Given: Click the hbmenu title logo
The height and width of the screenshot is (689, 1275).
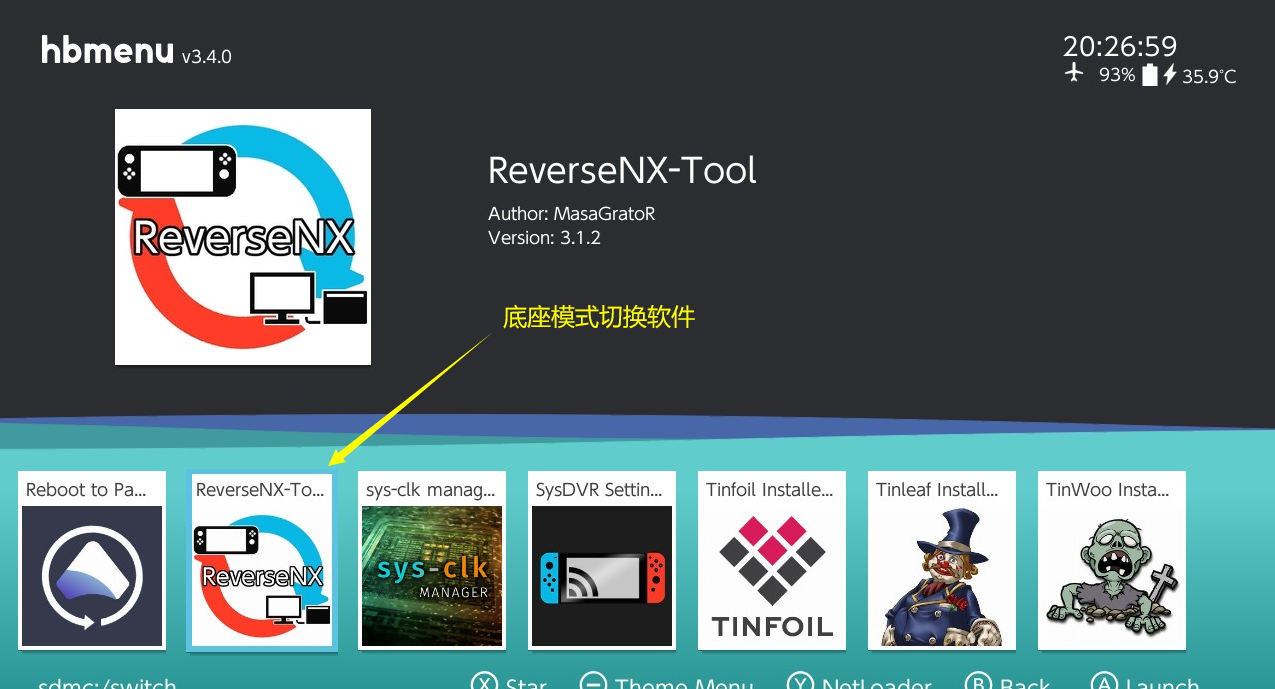Looking at the screenshot, I should pyautogui.click(x=107, y=50).
